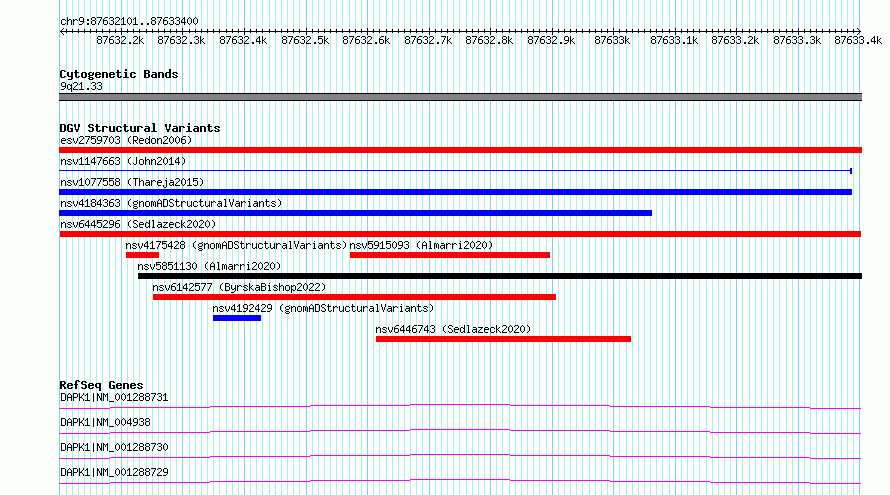The width and height of the screenshot is (890, 495).
Task: Click the RefSeq Genes track title
Action: tap(101, 385)
